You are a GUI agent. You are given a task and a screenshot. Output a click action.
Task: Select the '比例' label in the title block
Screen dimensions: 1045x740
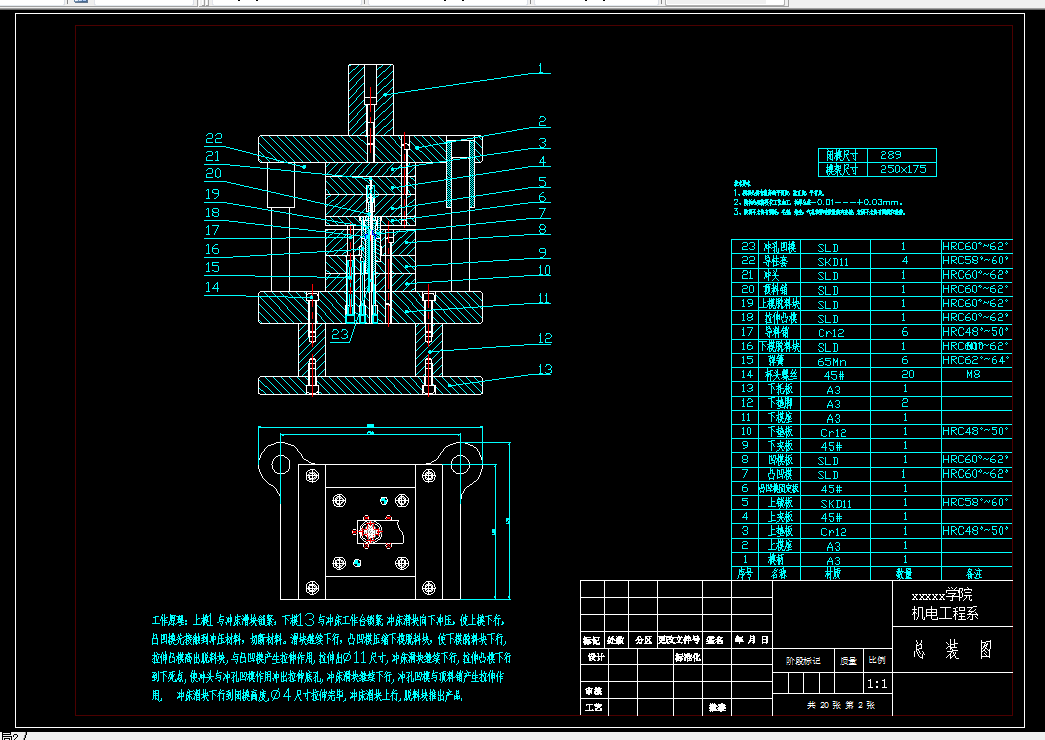coord(877,661)
